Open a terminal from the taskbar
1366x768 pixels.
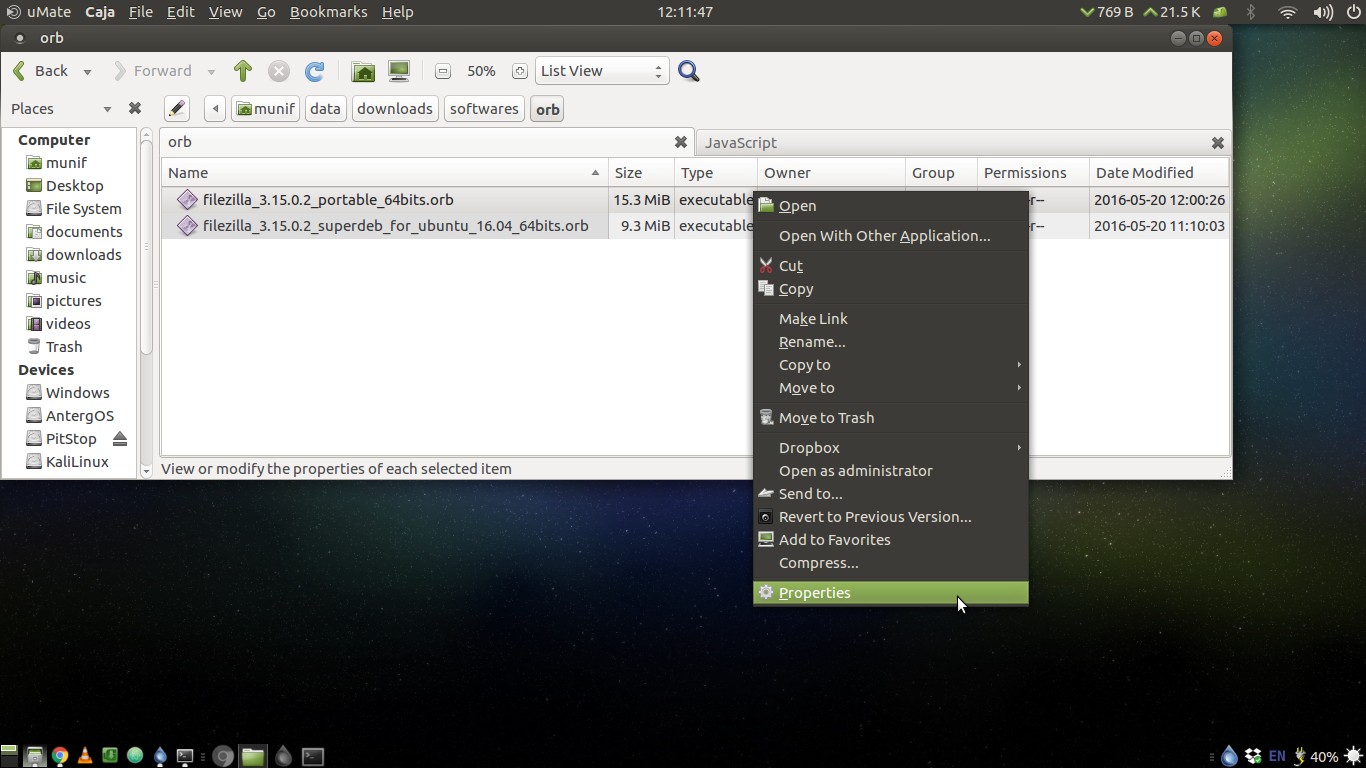click(x=185, y=756)
